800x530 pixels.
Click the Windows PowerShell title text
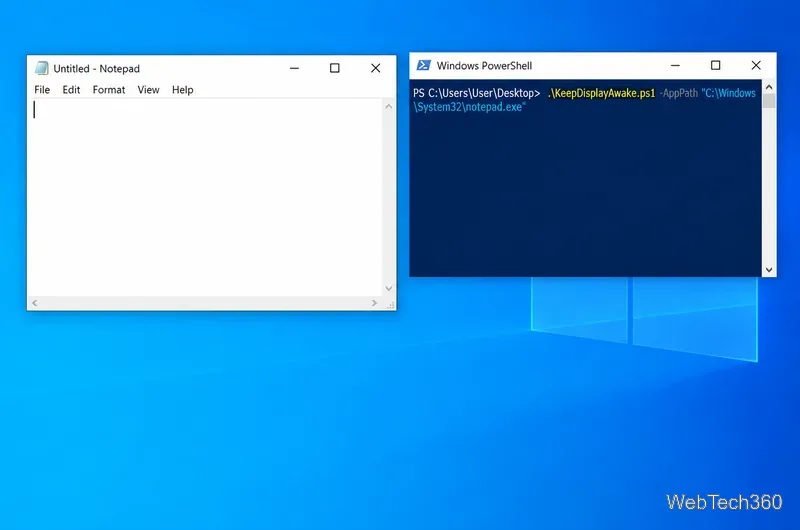click(x=484, y=66)
